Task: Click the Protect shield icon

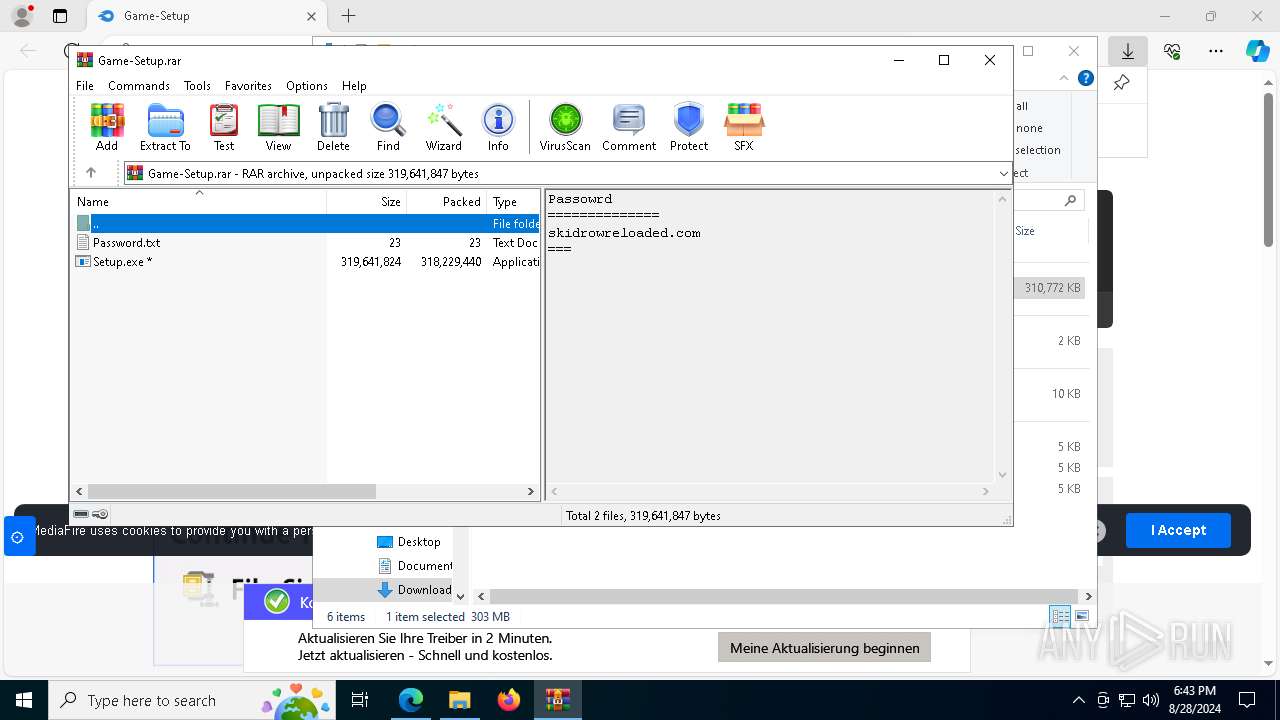Action: (x=689, y=127)
